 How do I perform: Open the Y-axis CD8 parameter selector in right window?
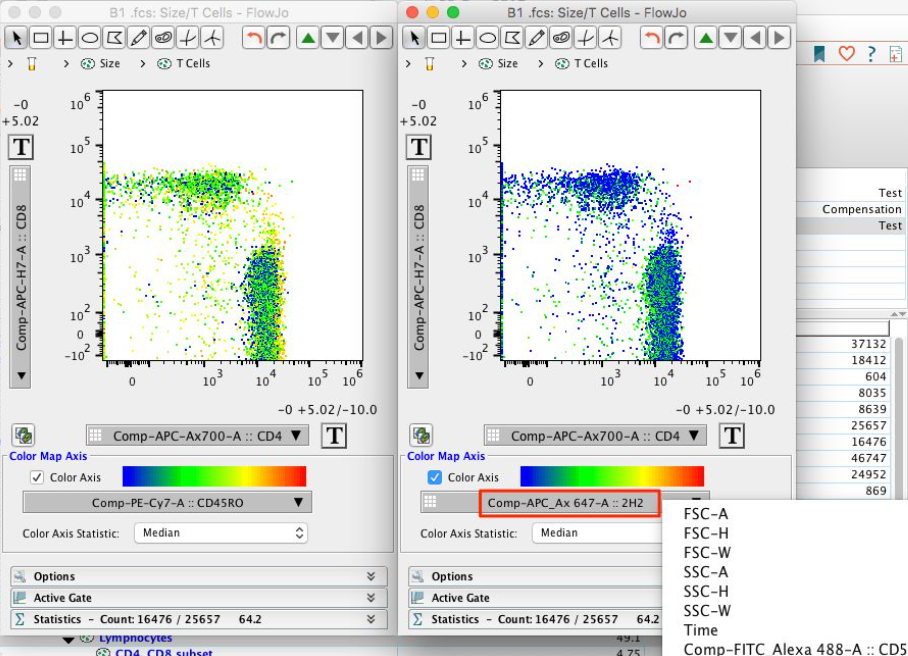[x=418, y=277]
